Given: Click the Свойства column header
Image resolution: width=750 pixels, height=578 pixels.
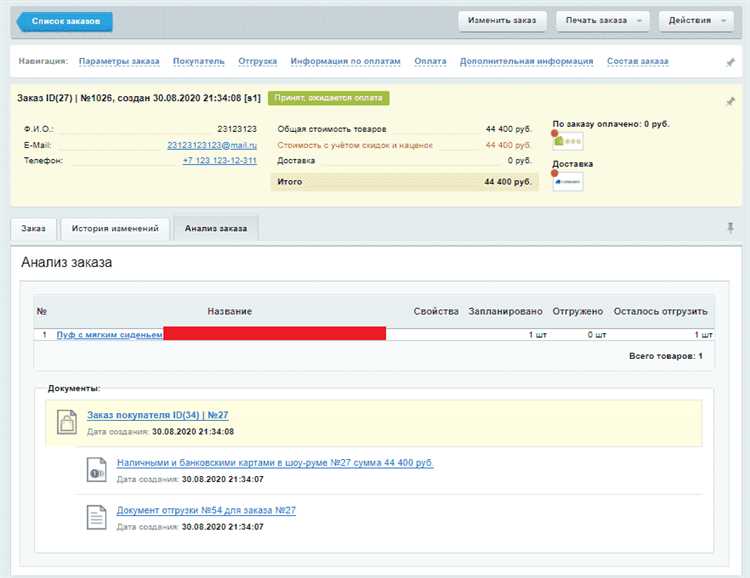Looking at the screenshot, I should [436, 311].
